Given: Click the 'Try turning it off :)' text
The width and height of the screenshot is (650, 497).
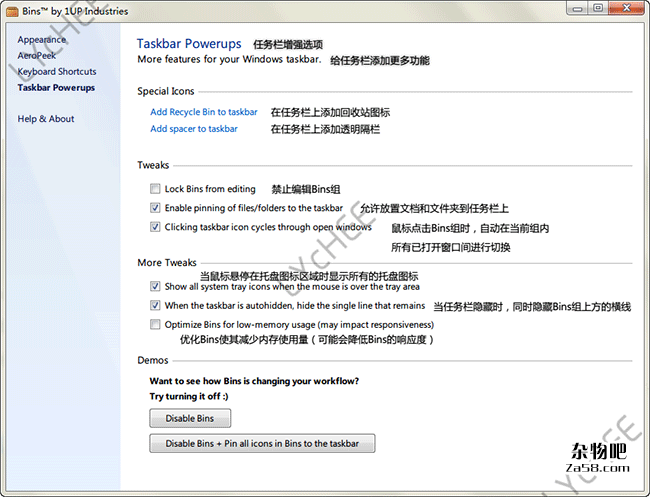Looking at the screenshot, I should click(189, 396).
